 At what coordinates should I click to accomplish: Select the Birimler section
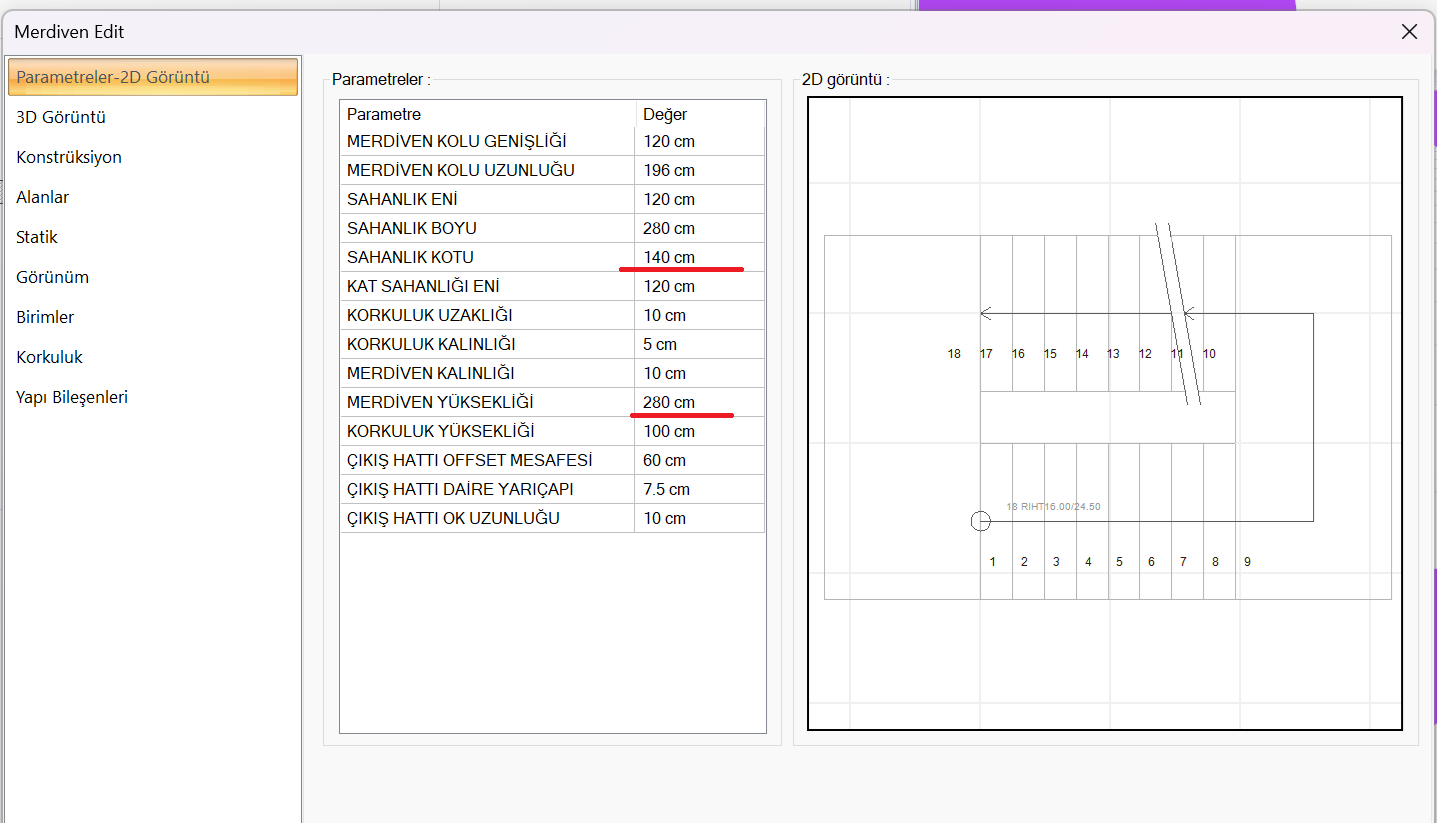tap(45, 317)
